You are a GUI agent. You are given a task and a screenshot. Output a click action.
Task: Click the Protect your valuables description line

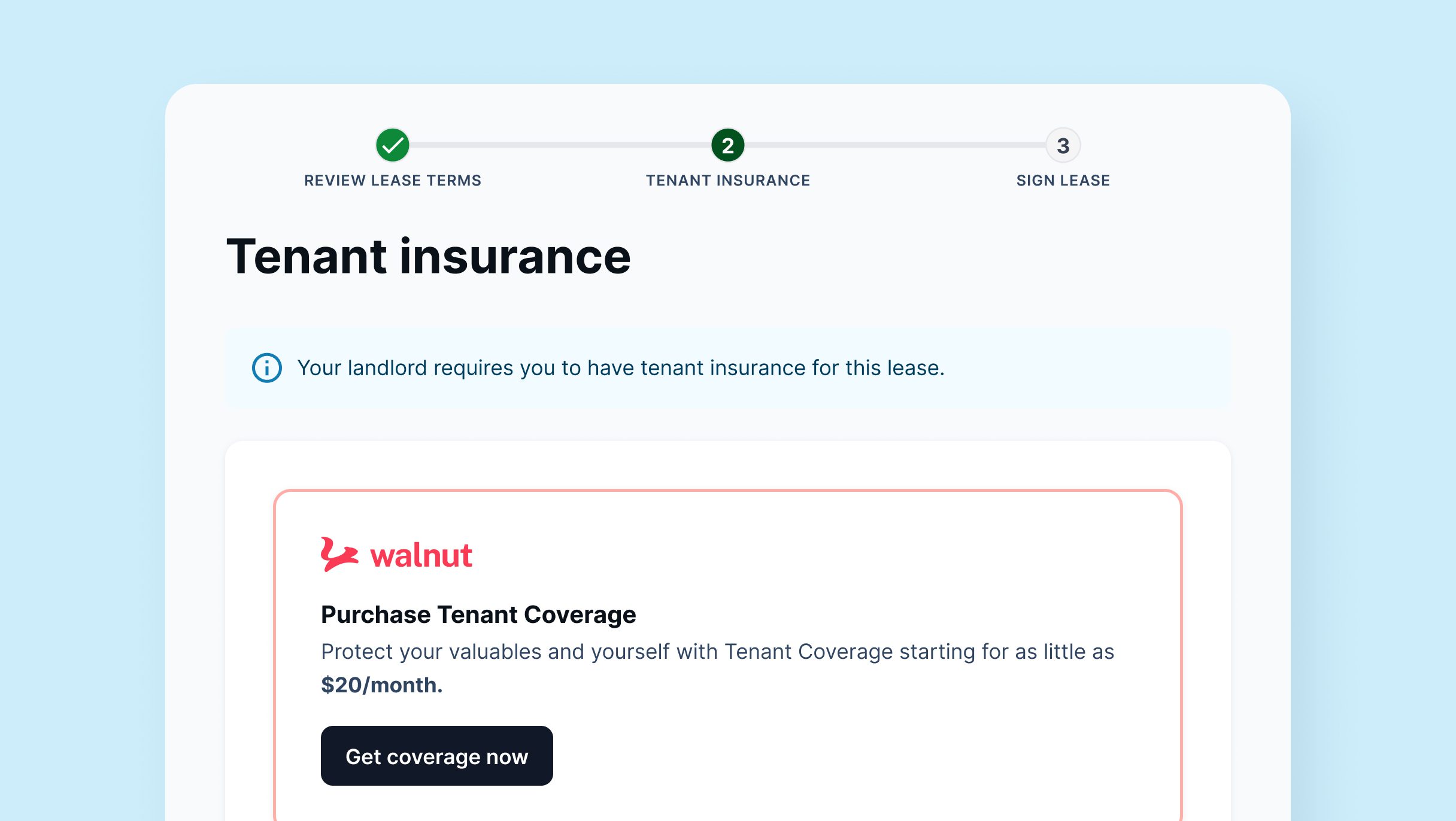coord(717,651)
